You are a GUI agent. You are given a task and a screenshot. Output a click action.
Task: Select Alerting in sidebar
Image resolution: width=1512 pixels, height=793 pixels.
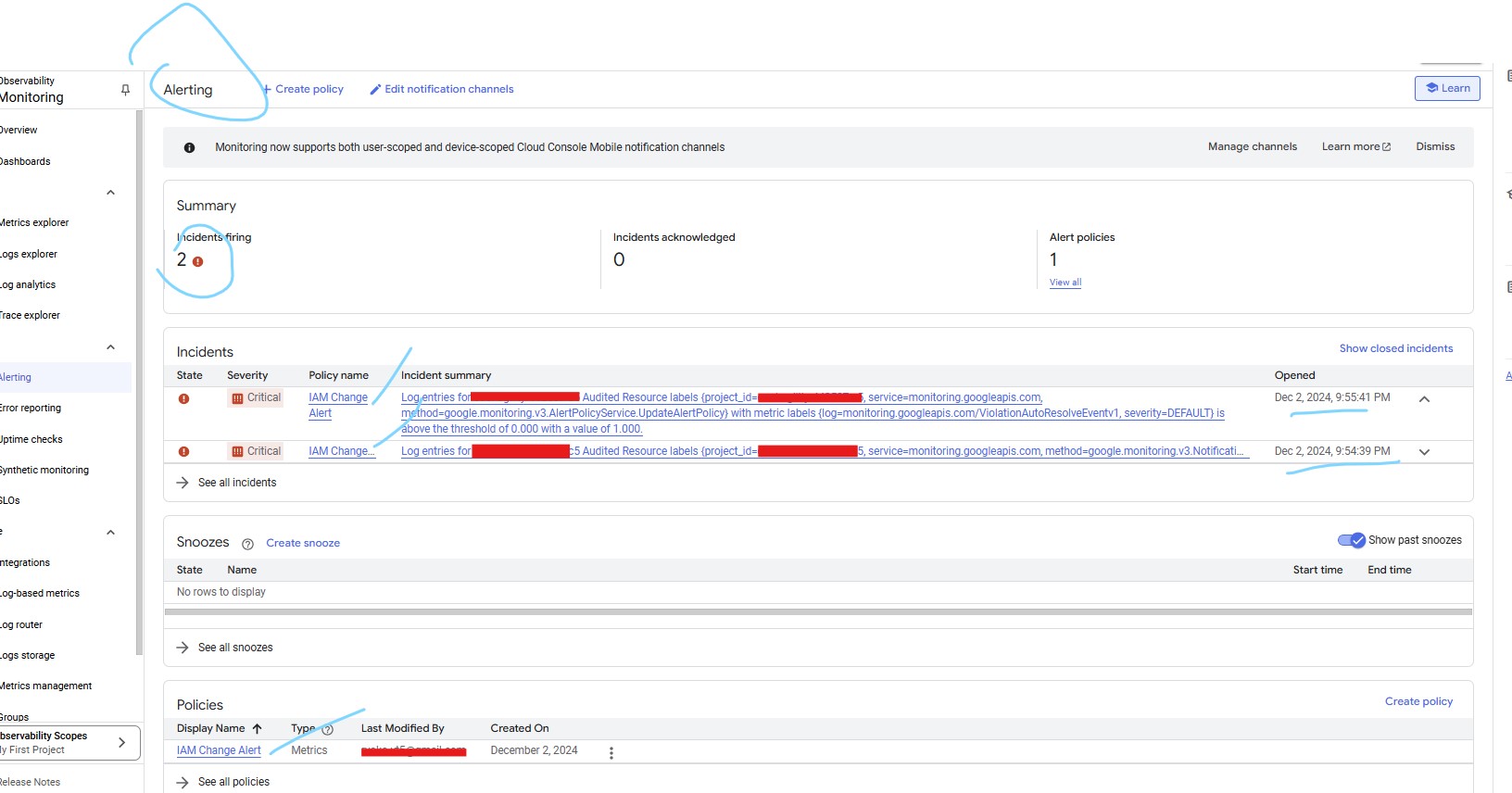(66, 377)
